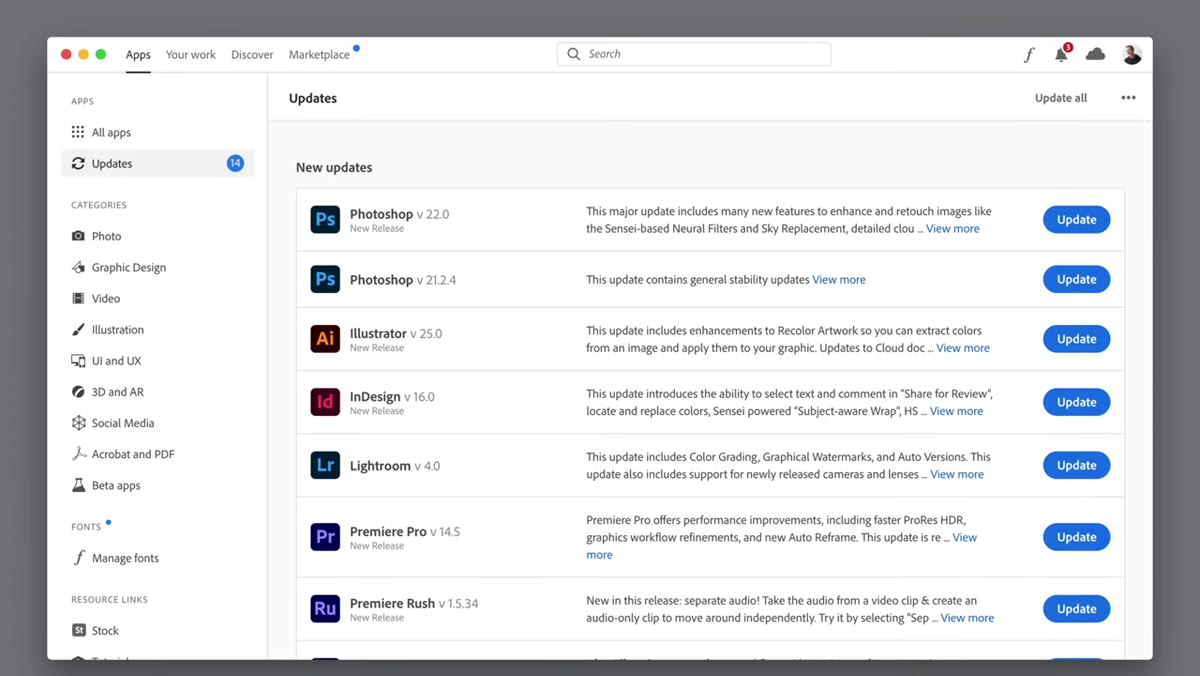Switch to the Your work tab
1200x676 pixels.
[x=190, y=55]
